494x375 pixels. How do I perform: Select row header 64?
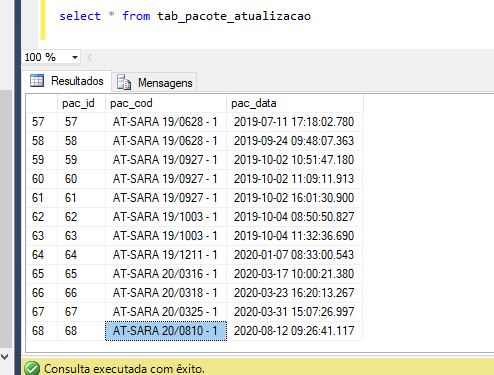point(42,255)
